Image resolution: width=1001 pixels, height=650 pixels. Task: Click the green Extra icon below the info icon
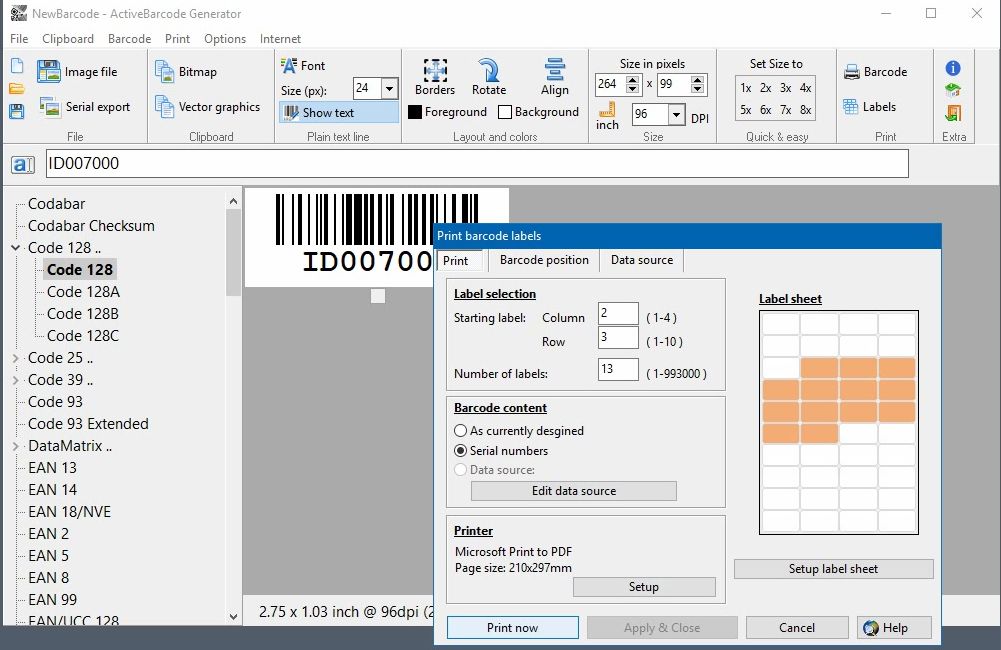coord(953,89)
